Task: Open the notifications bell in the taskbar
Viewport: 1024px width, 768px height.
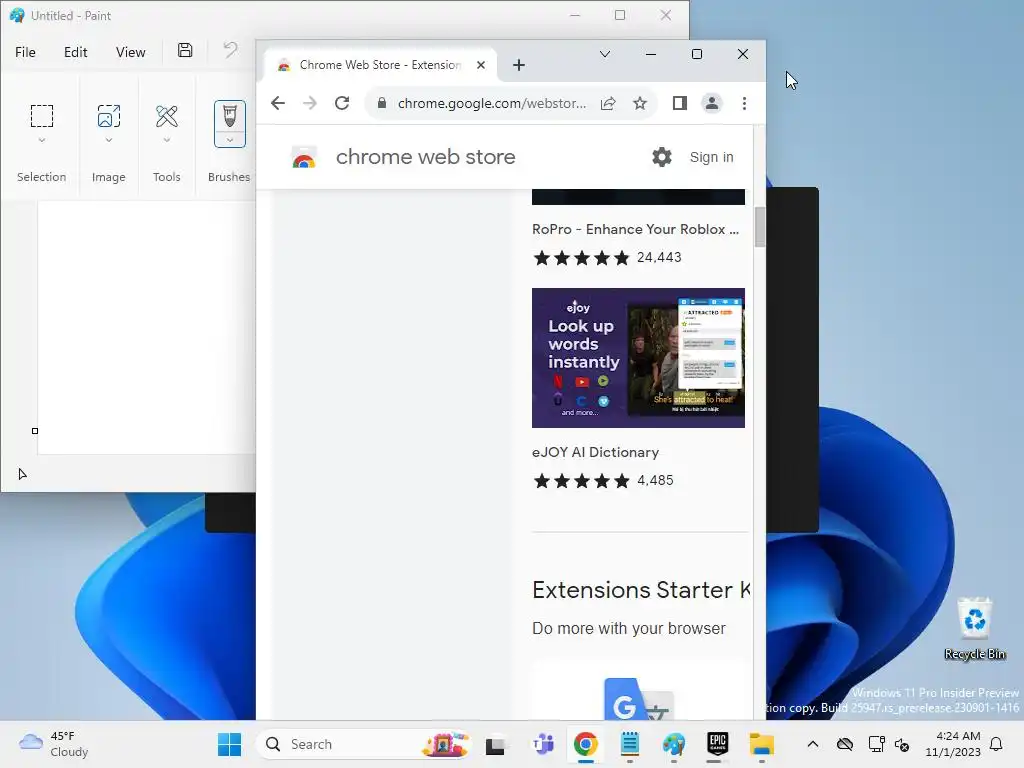Action: (997, 744)
